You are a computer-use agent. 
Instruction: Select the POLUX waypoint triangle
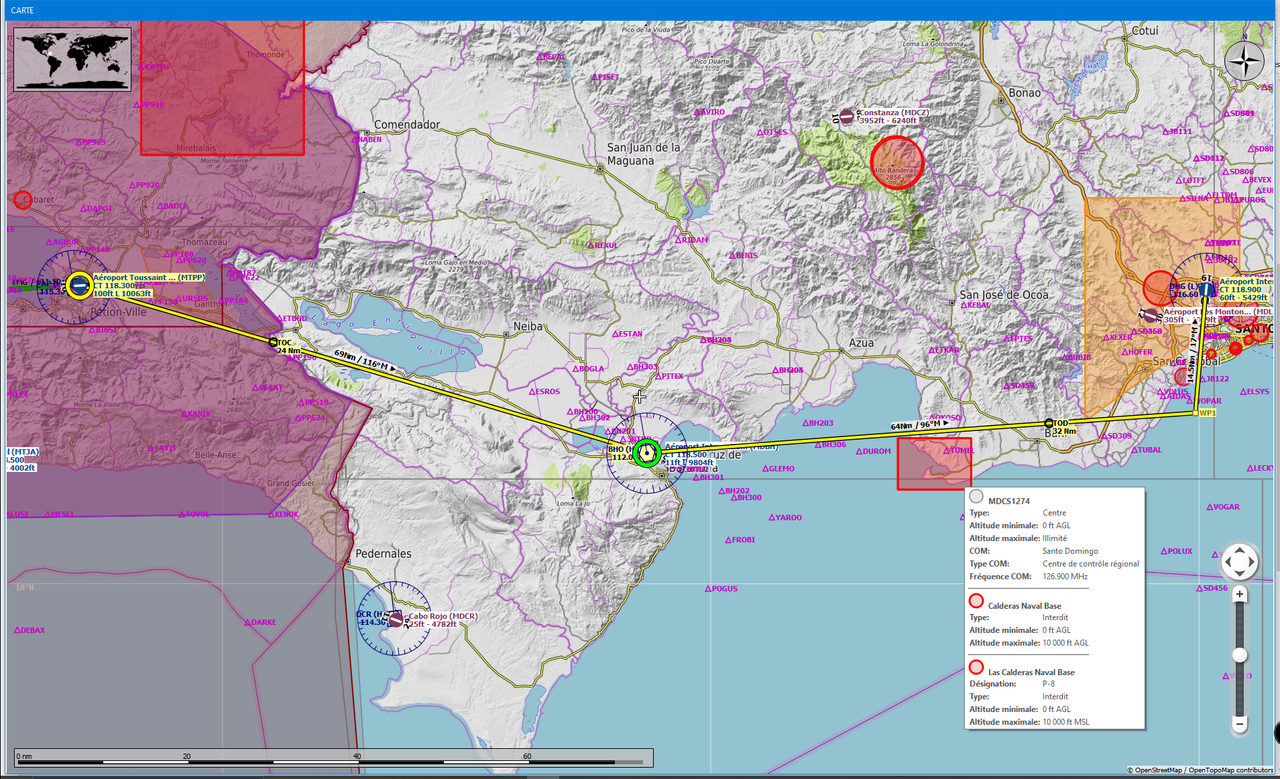1165,551
